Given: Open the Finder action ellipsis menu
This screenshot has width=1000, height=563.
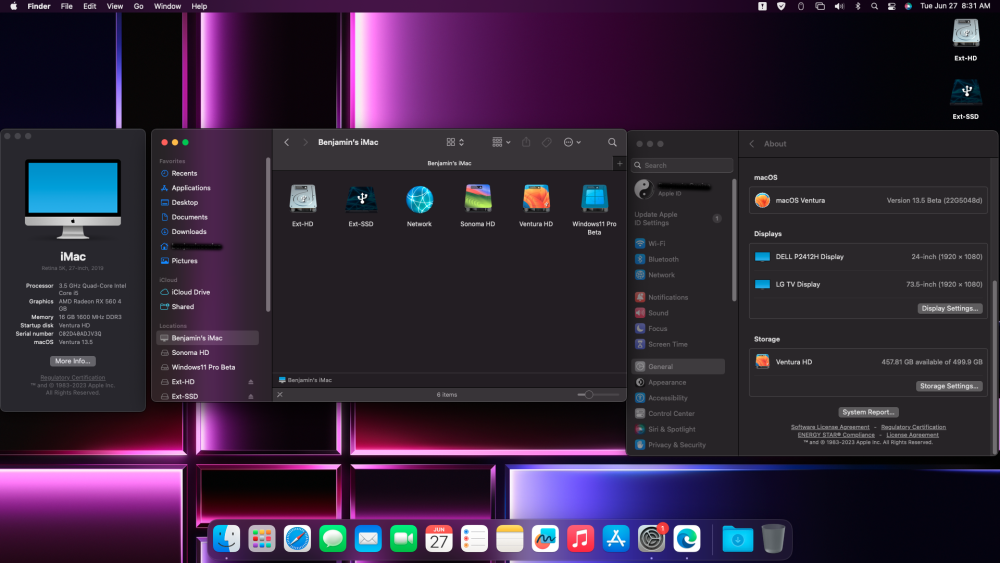Looking at the screenshot, I should coord(572,142).
